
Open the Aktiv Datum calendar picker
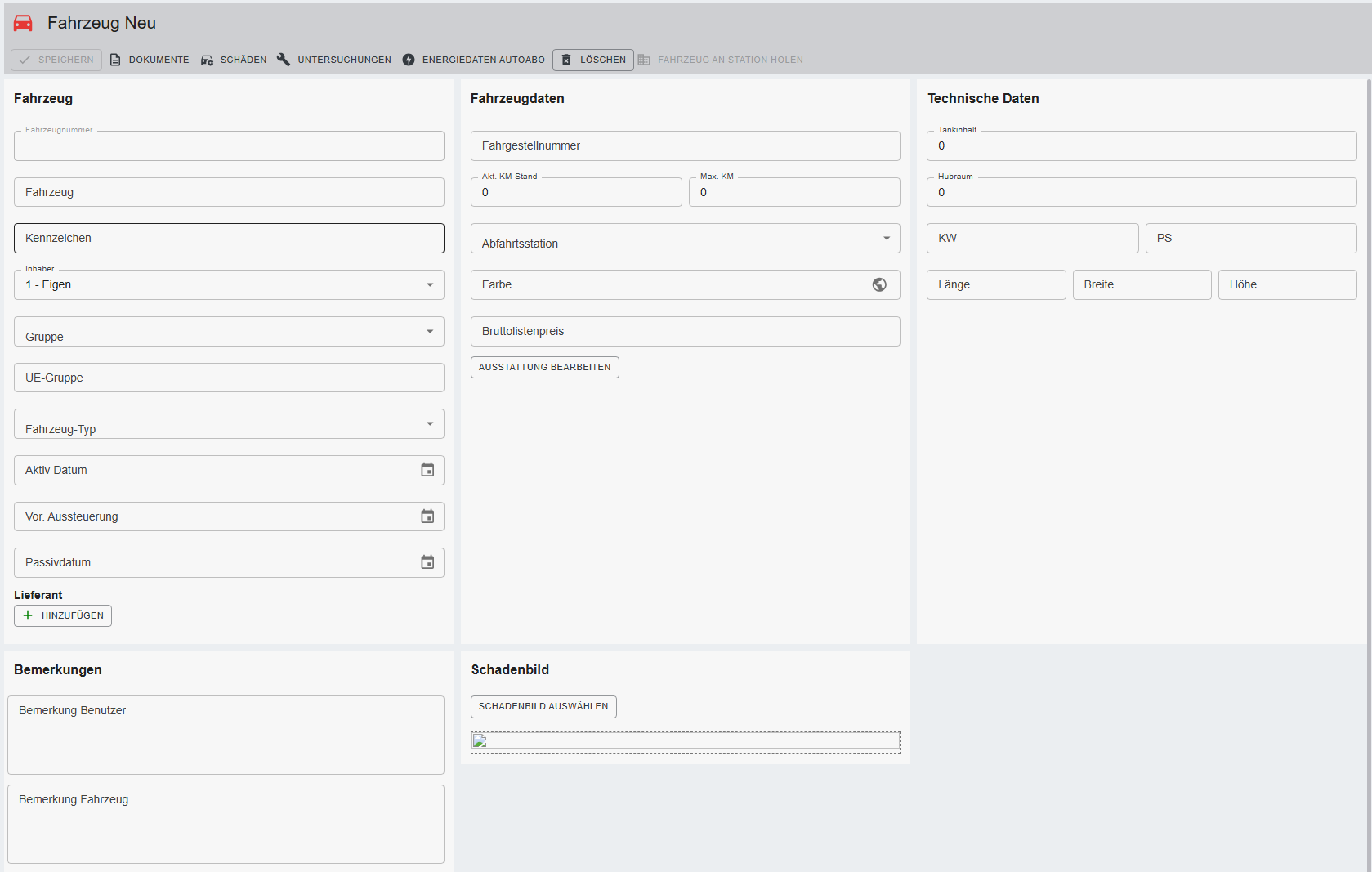427,470
